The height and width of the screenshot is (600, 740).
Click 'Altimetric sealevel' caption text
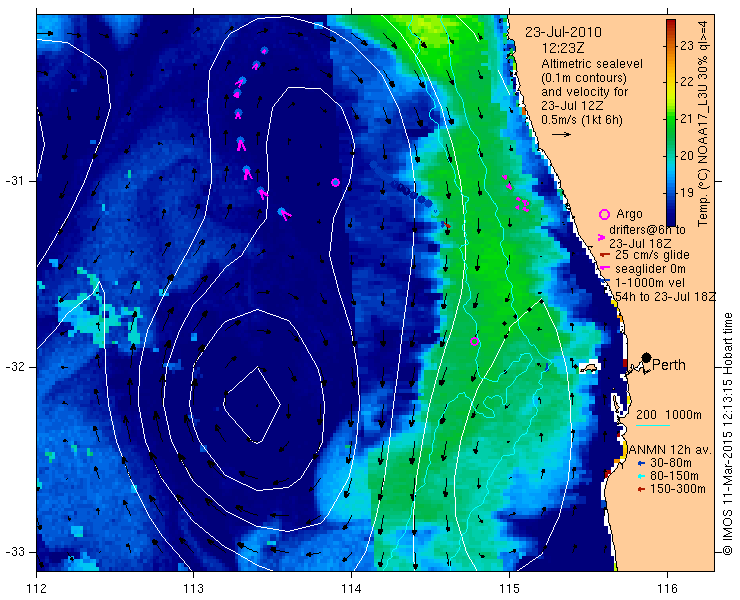coord(592,64)
